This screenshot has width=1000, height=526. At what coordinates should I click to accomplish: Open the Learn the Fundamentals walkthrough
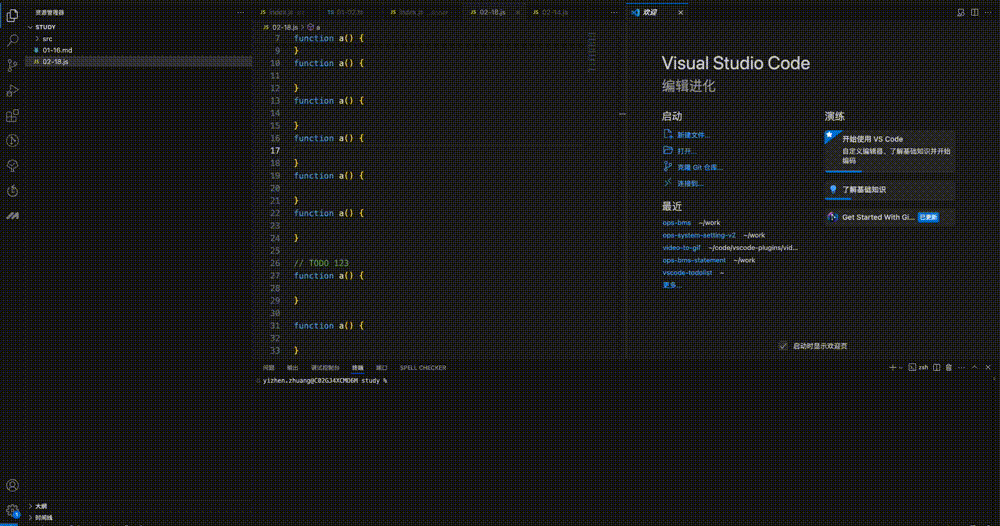tap(890, 190)
